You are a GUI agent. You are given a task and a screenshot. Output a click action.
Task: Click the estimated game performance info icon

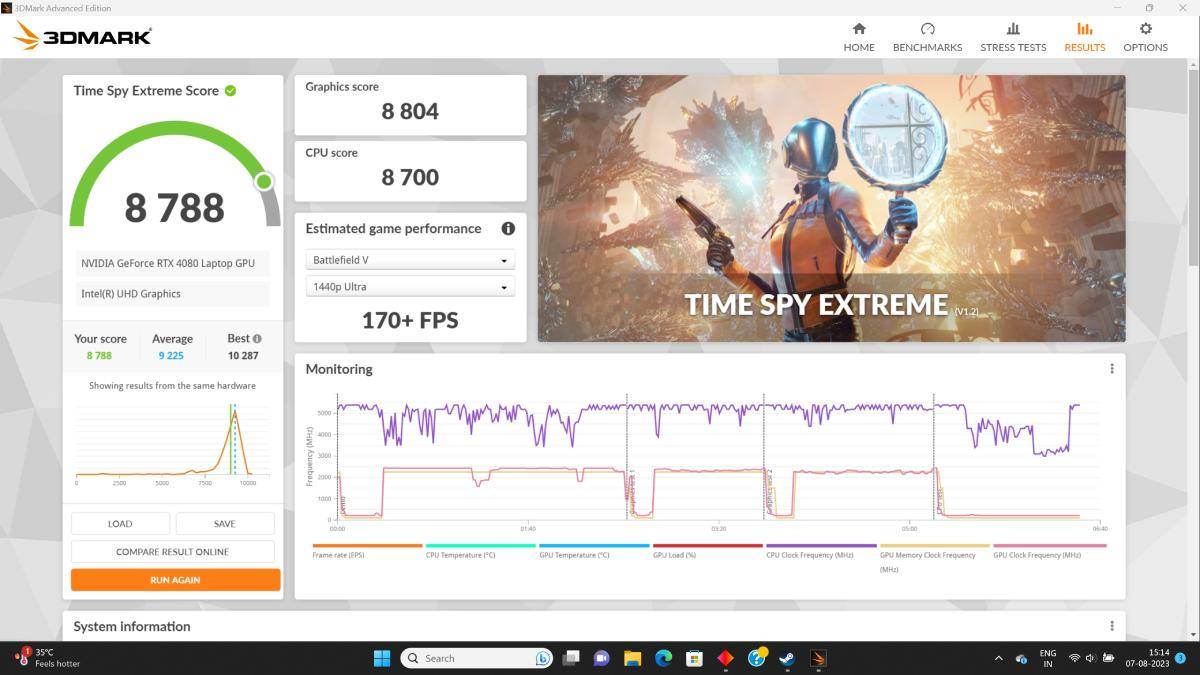[508, 229]
